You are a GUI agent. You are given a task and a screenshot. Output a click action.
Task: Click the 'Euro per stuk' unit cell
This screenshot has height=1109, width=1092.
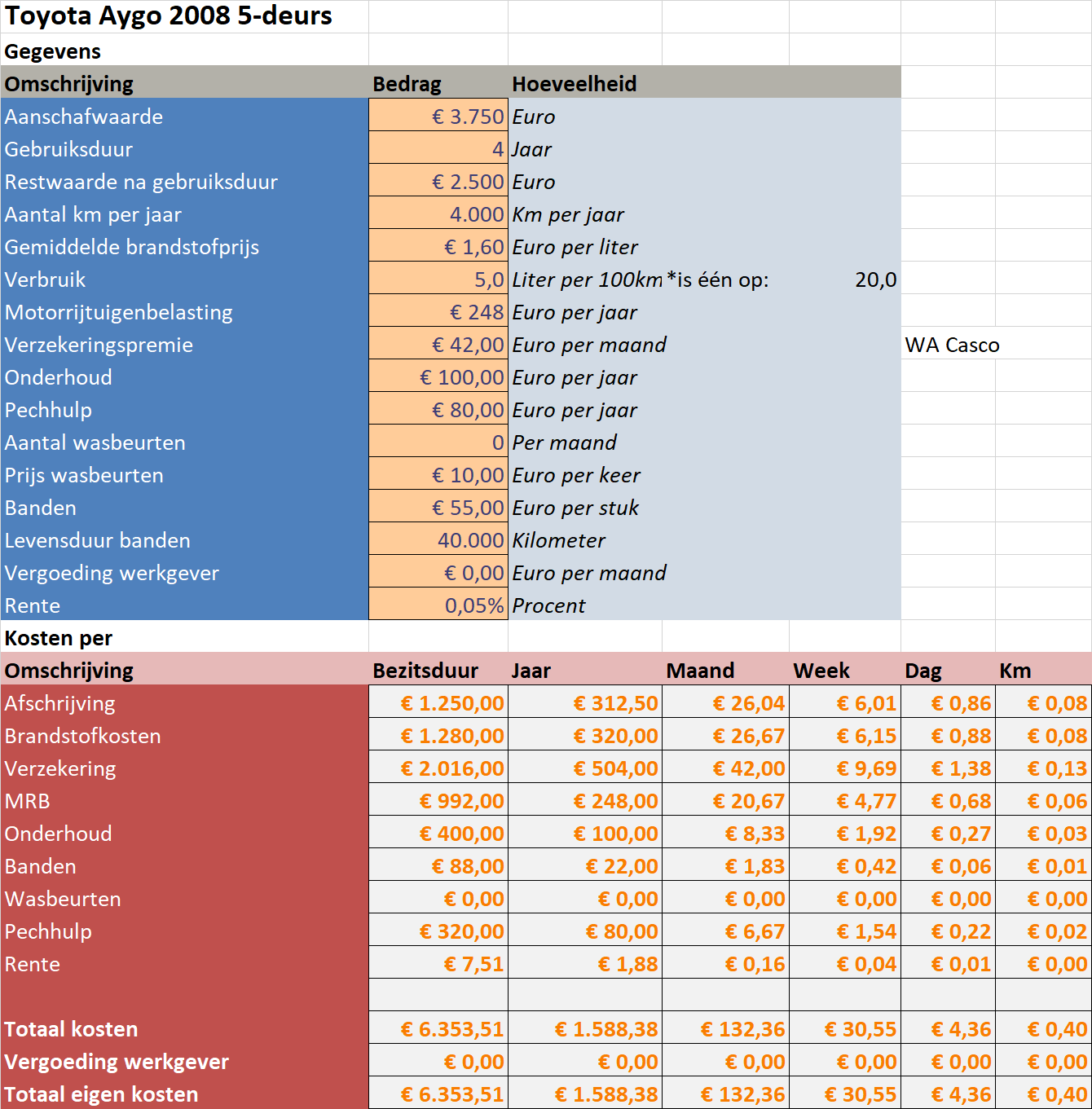tap(585, 506)
